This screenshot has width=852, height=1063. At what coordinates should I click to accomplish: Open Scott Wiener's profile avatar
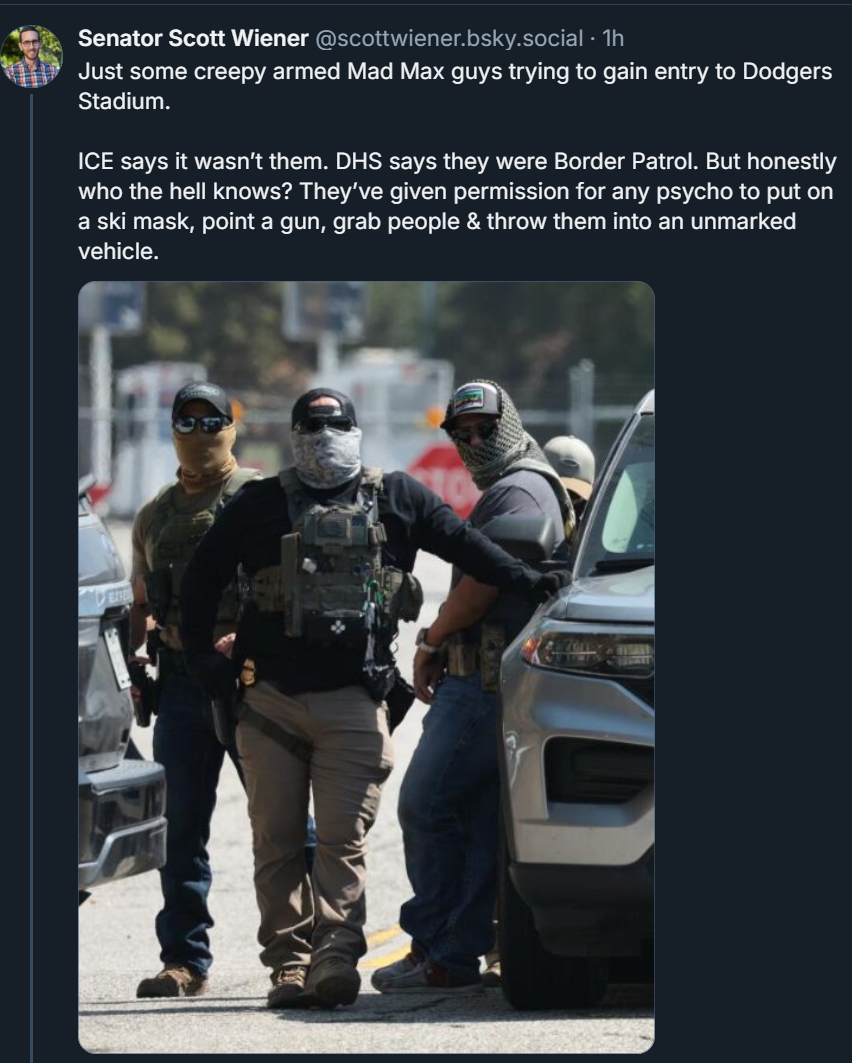tap(31, 56)
